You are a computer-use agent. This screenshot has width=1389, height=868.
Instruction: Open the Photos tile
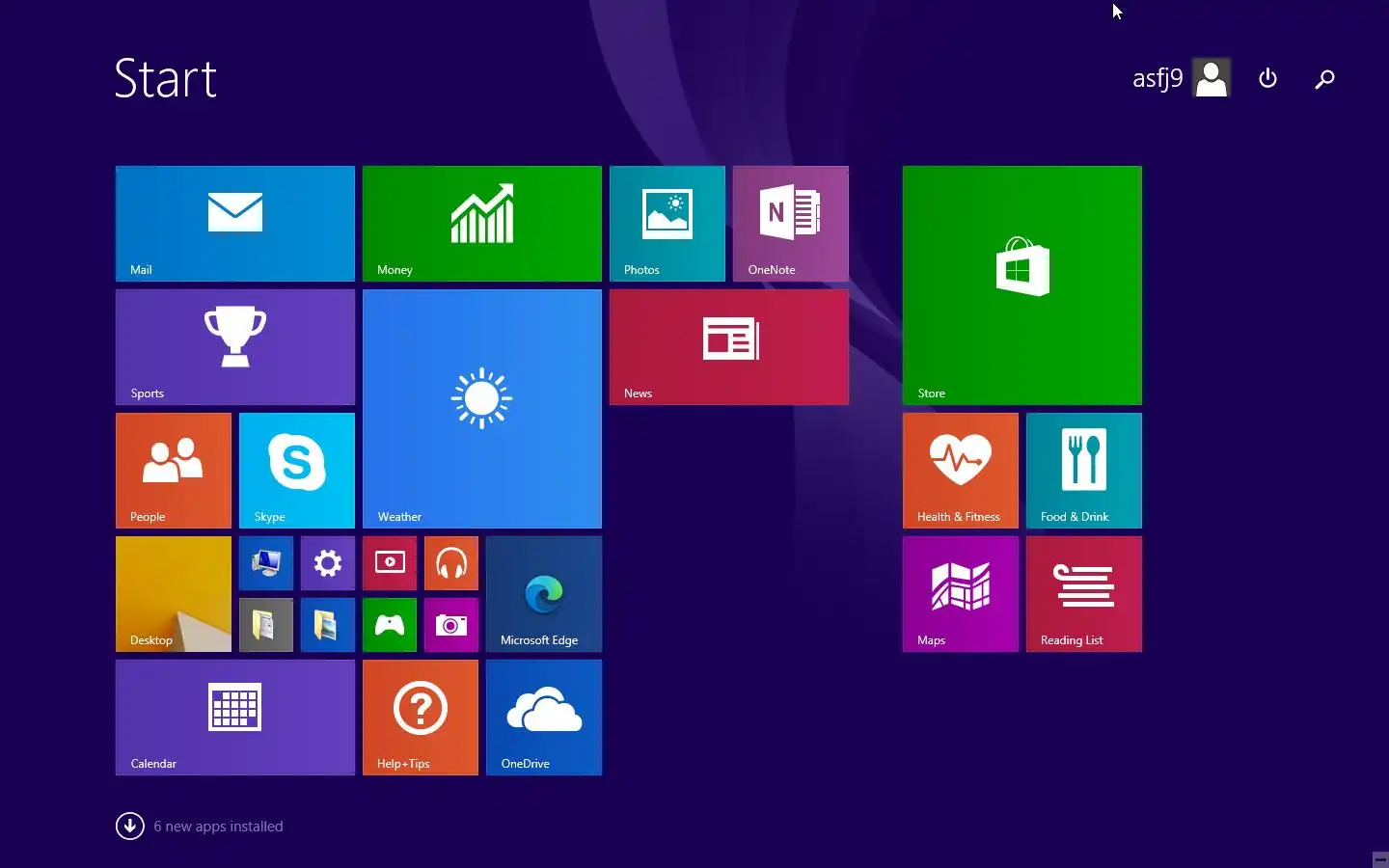[667, 224]
